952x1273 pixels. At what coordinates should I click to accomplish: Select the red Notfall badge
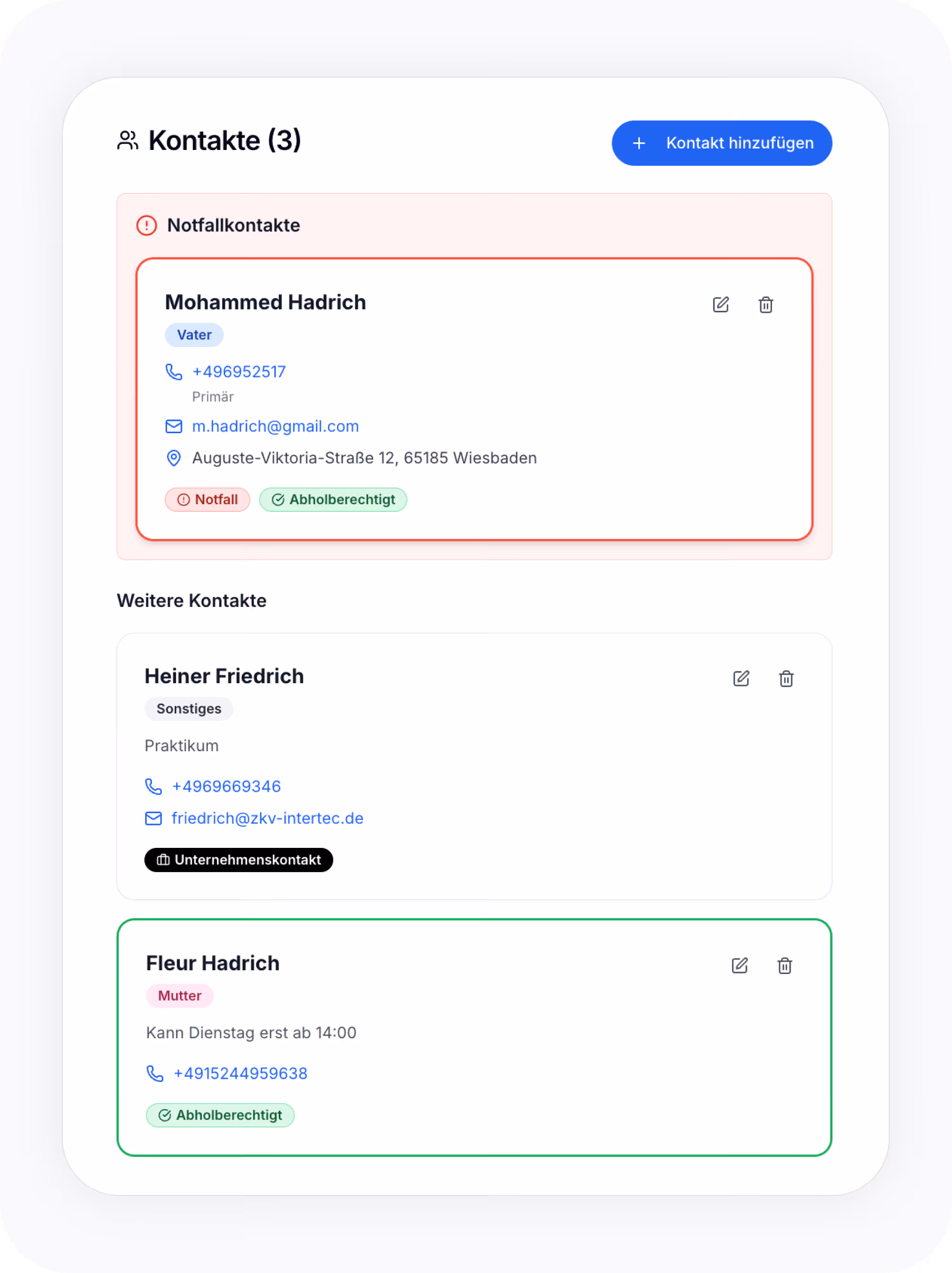[x=207, y=499]
